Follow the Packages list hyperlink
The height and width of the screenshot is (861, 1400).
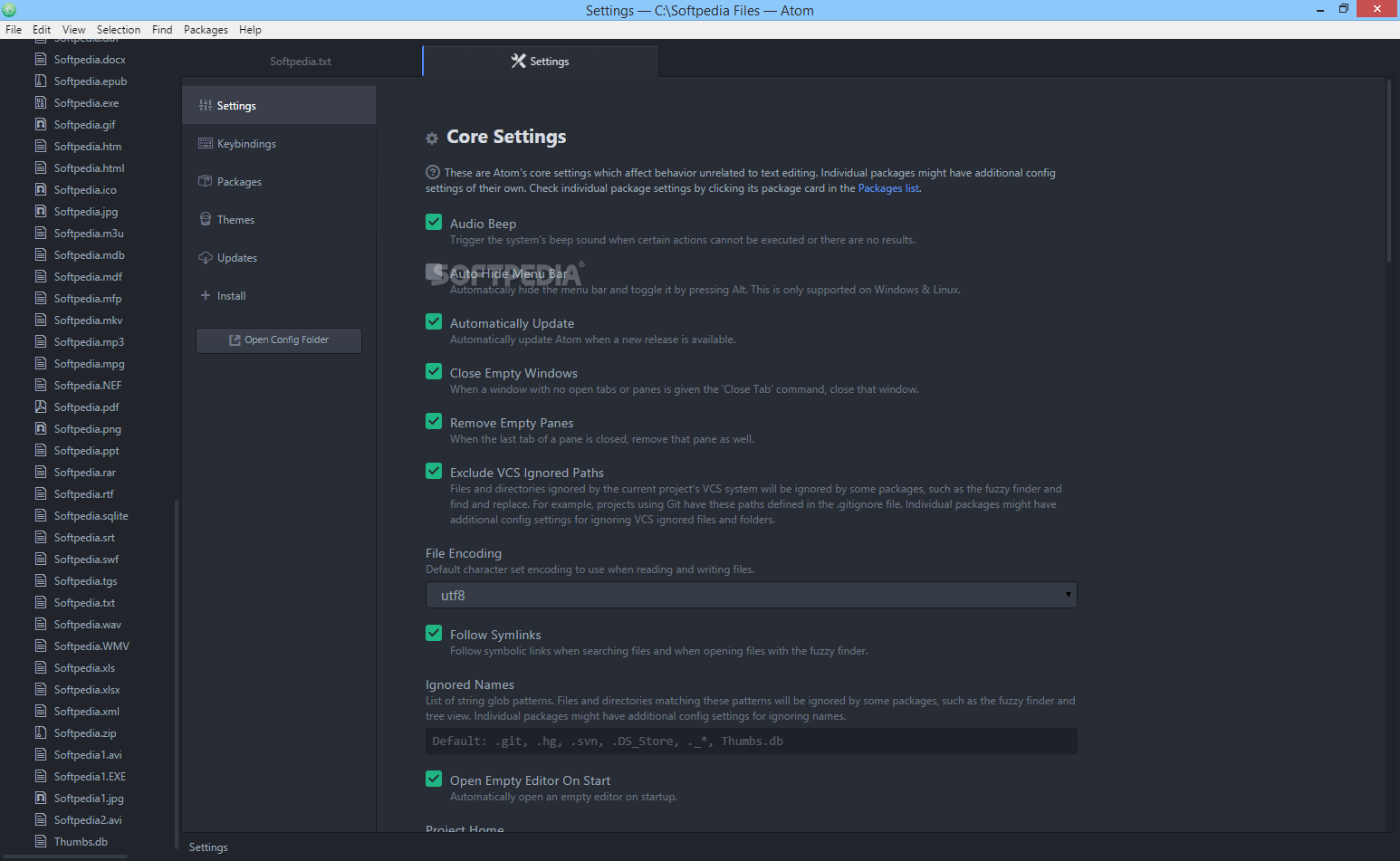[x=887, y=187]
